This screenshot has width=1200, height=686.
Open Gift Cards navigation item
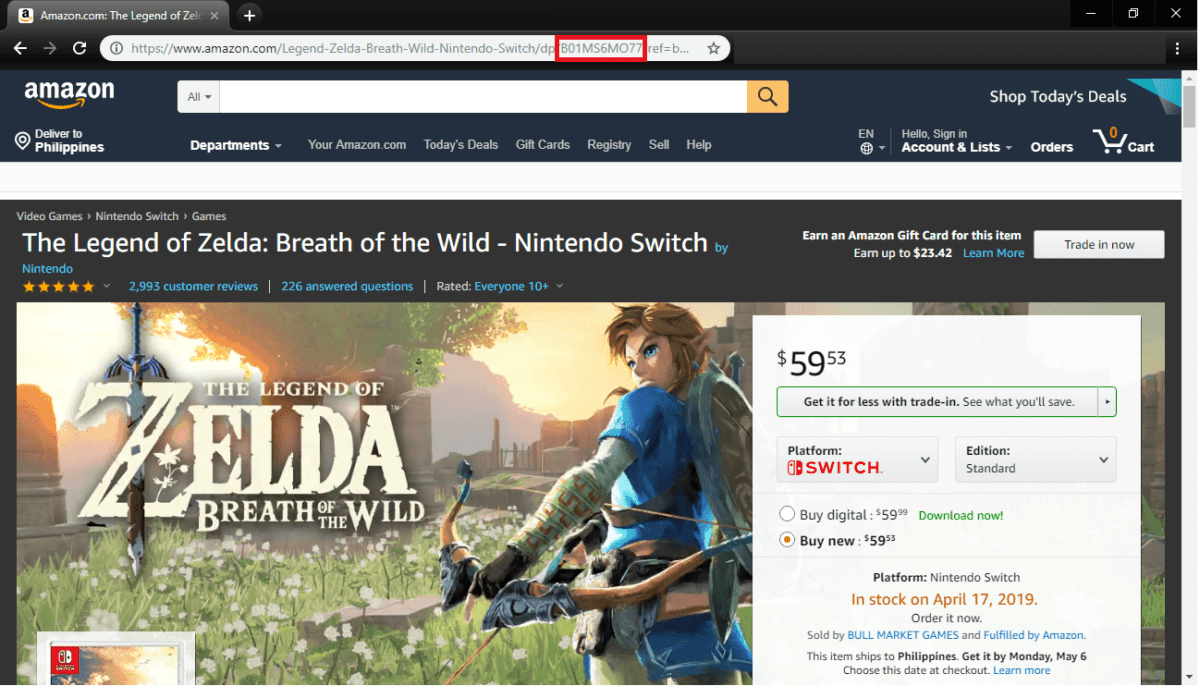(543, 145)
